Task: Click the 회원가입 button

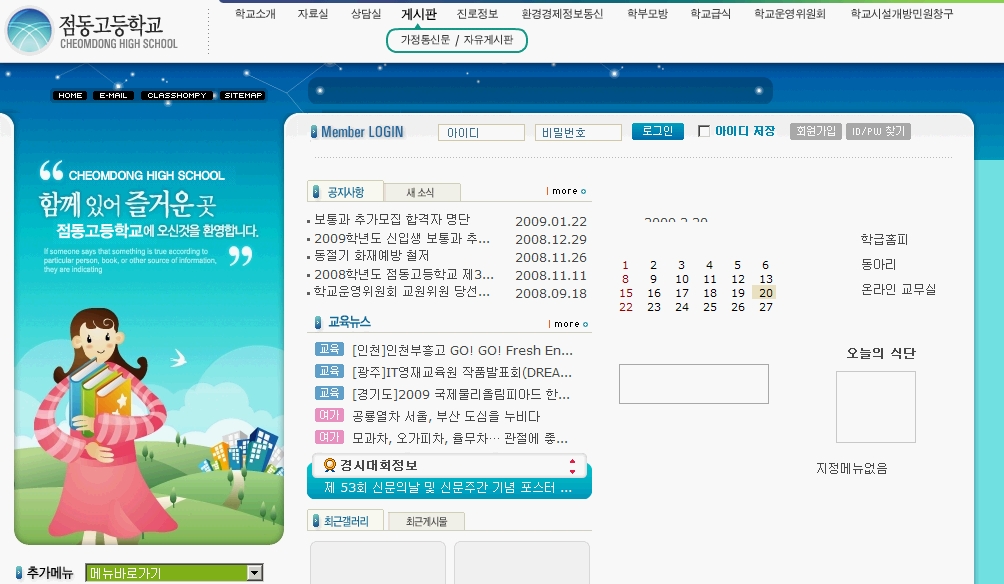Action: [x=815, y=131]
